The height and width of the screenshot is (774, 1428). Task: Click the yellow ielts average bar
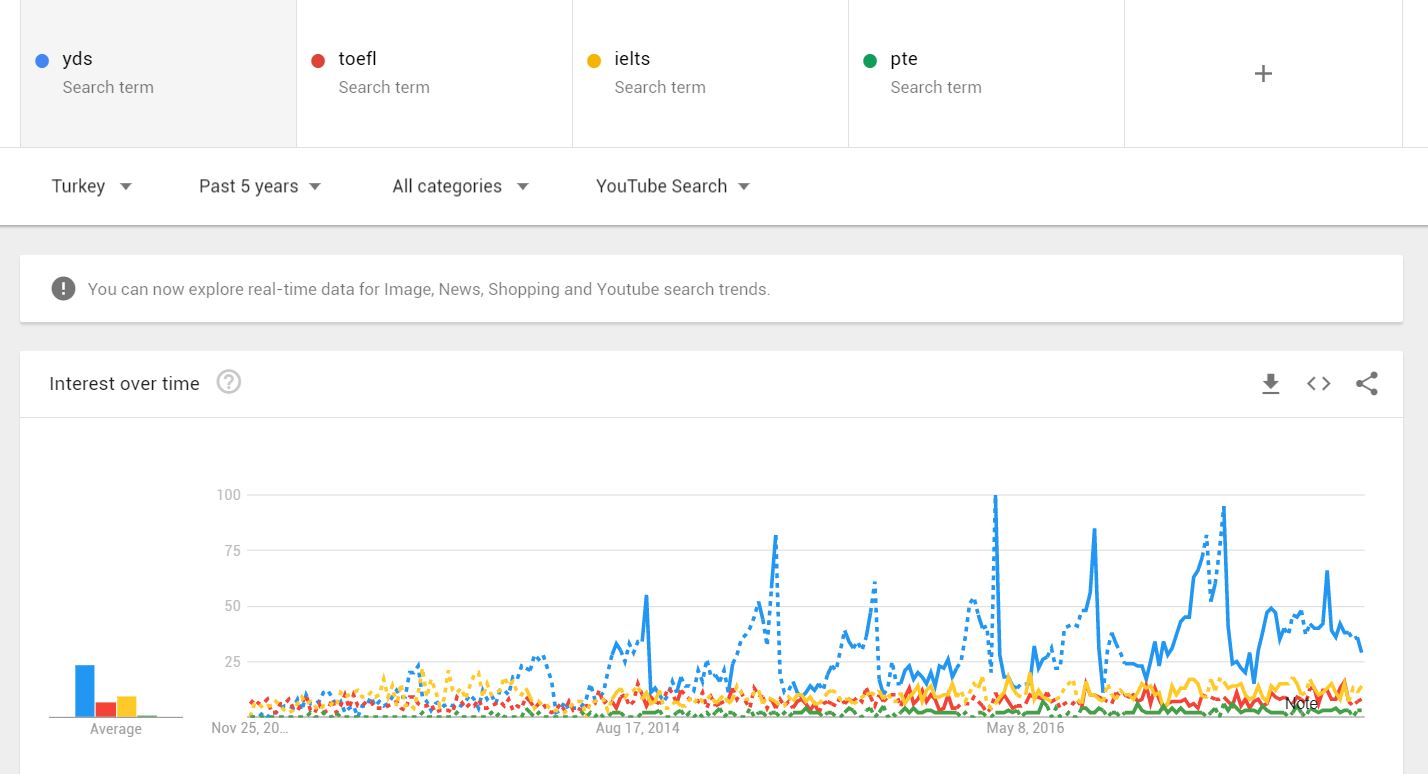126,706
